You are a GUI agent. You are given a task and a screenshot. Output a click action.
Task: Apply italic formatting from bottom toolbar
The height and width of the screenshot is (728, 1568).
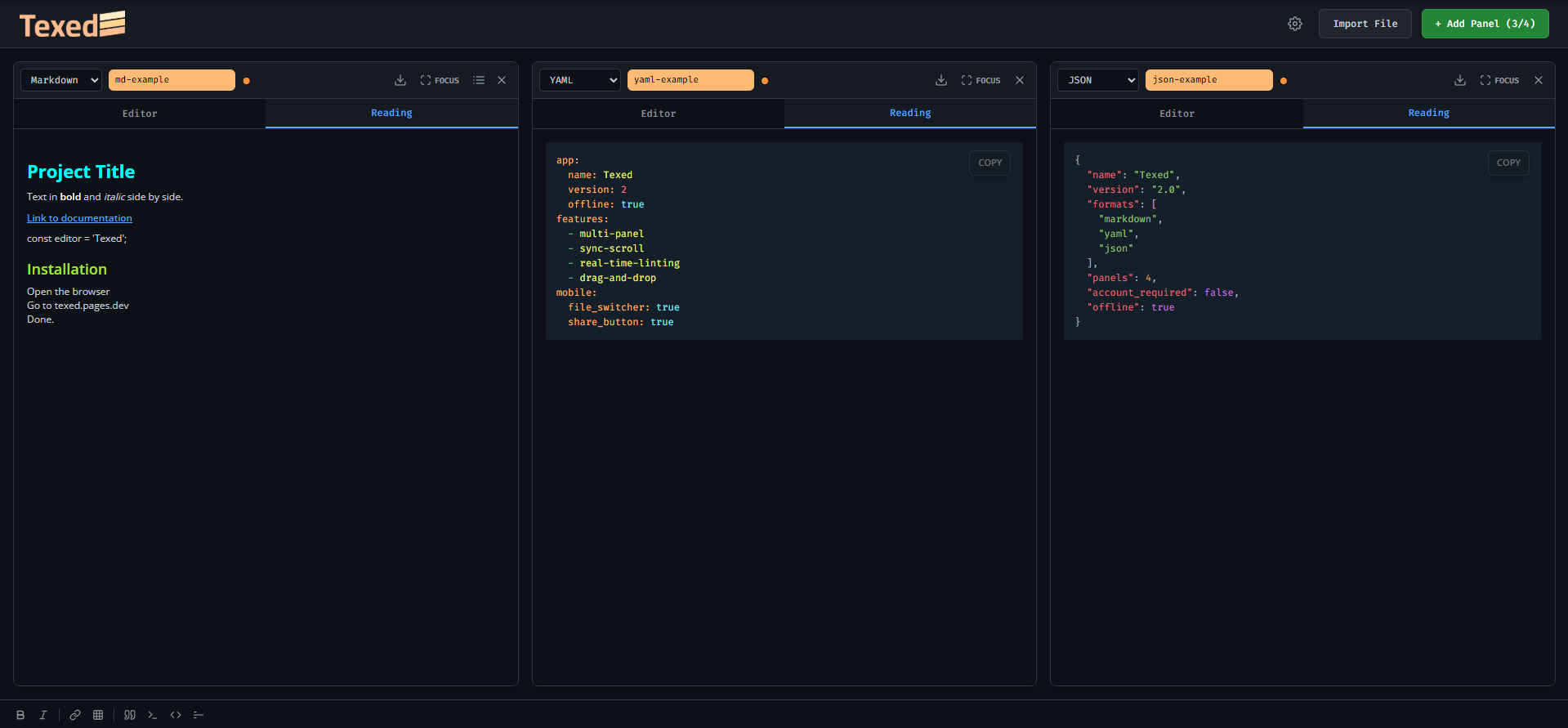43,715
